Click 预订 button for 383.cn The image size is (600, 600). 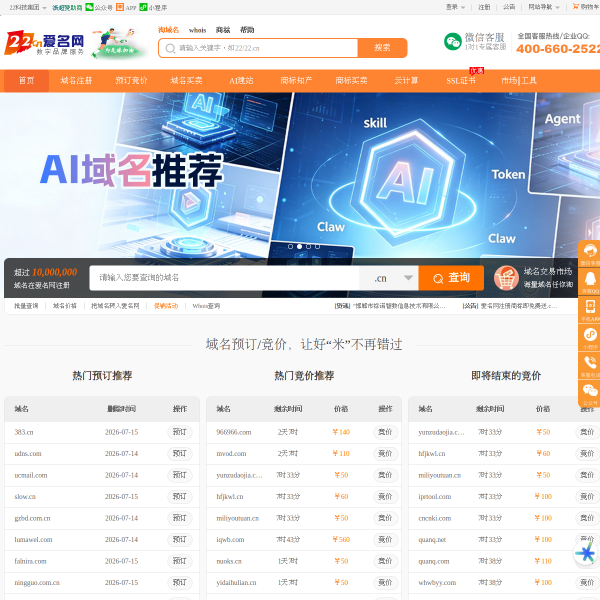[179, 432]
